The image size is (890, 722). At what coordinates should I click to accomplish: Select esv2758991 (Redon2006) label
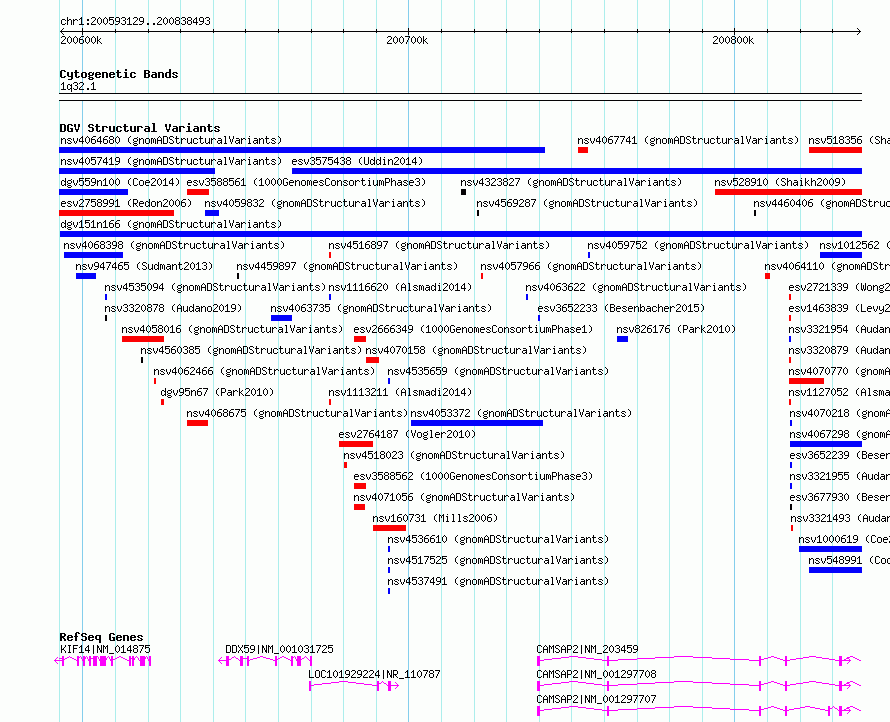(126, 203)
